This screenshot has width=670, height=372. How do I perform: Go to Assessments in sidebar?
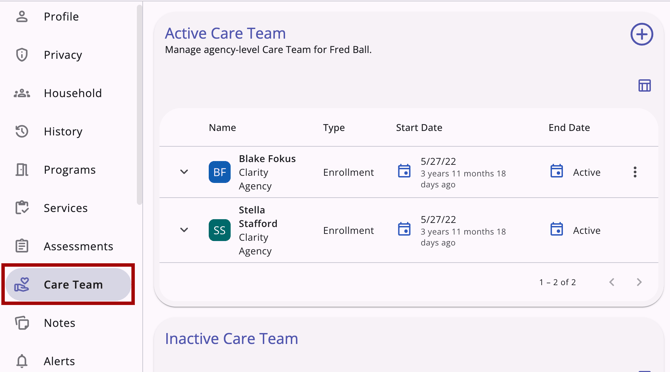[x=68, y=246]
